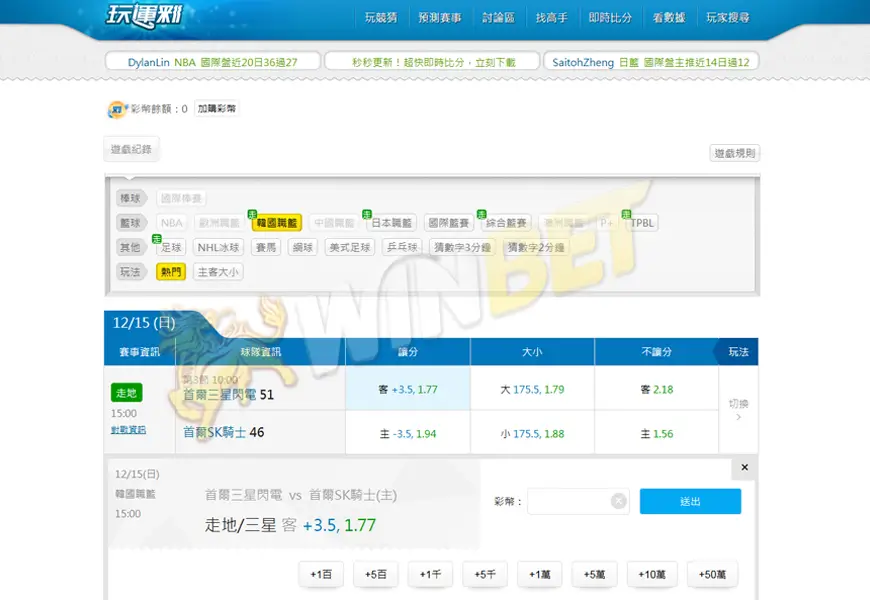Image resolution: width=870 pixels, height=600 pixels.
Task: Open the 找高手 menu
Action: coord(552,18)
